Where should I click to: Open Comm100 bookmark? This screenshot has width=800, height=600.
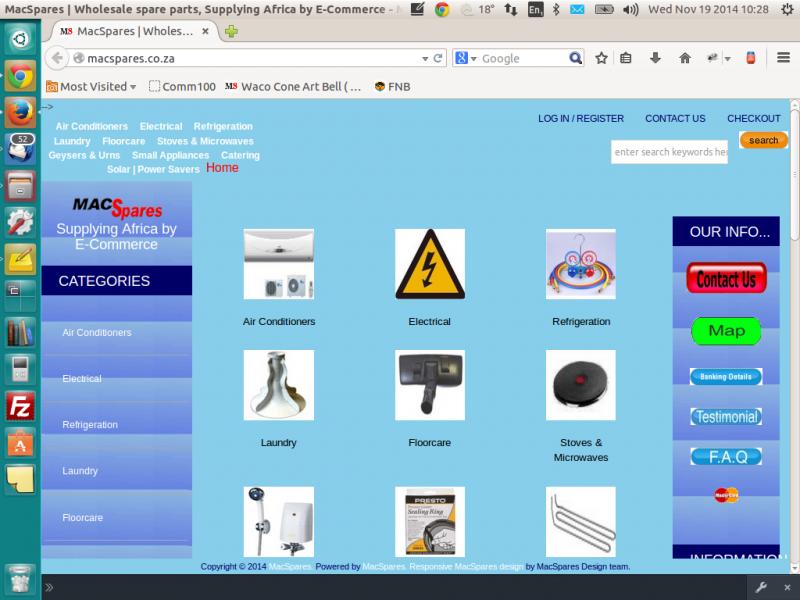[182, 87]
